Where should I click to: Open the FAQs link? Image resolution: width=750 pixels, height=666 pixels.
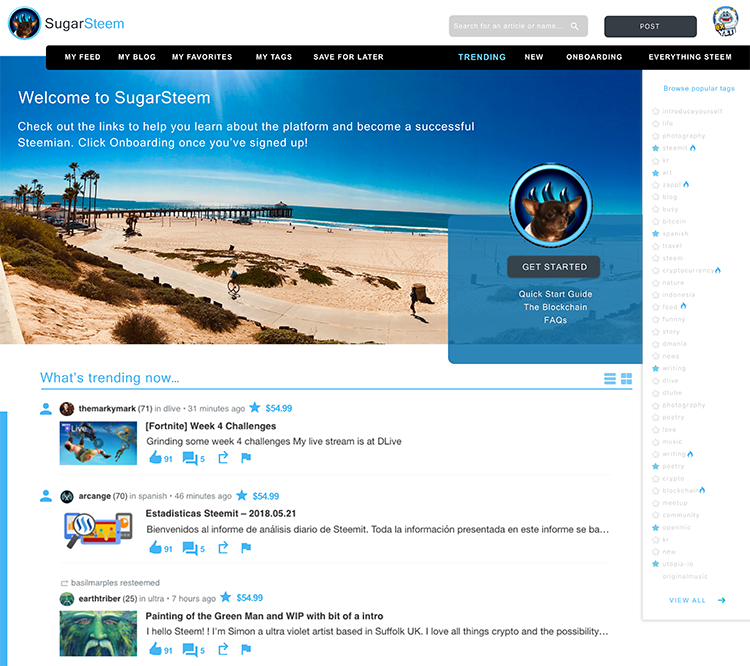555,320
